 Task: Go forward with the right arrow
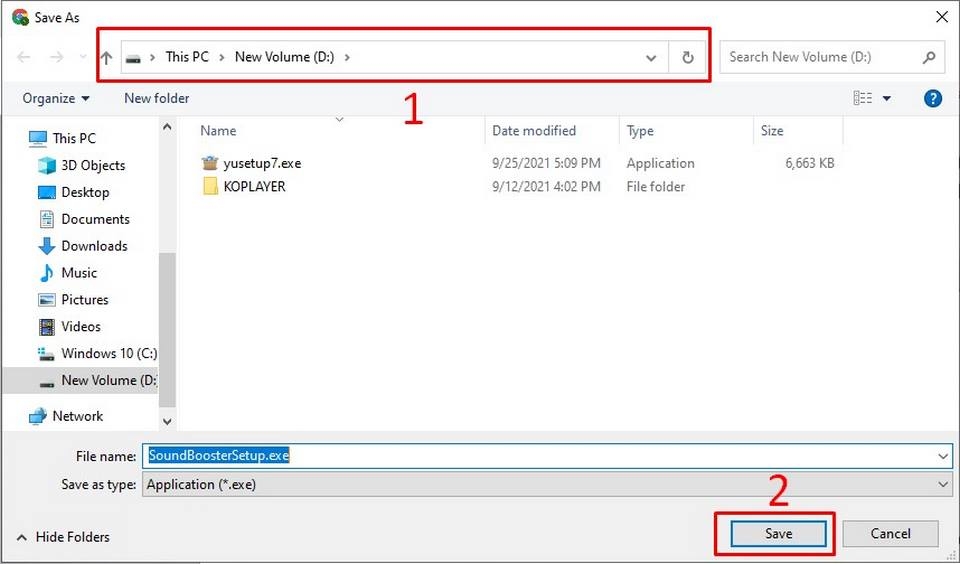(56, 57)
